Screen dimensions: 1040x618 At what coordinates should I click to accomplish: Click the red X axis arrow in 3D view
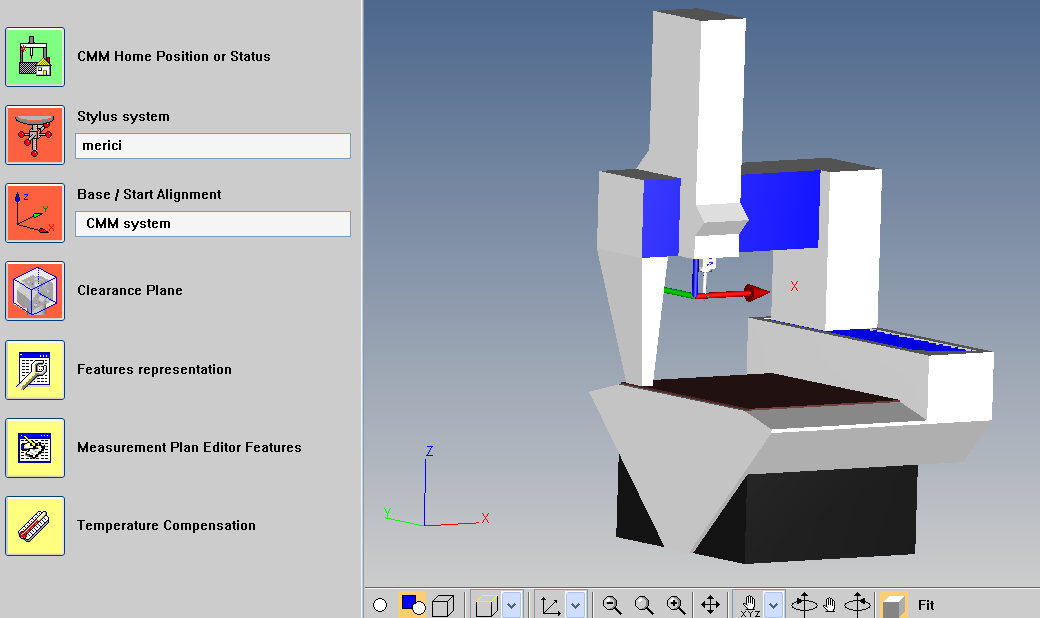pyautogui.click(x=736, y=293)
